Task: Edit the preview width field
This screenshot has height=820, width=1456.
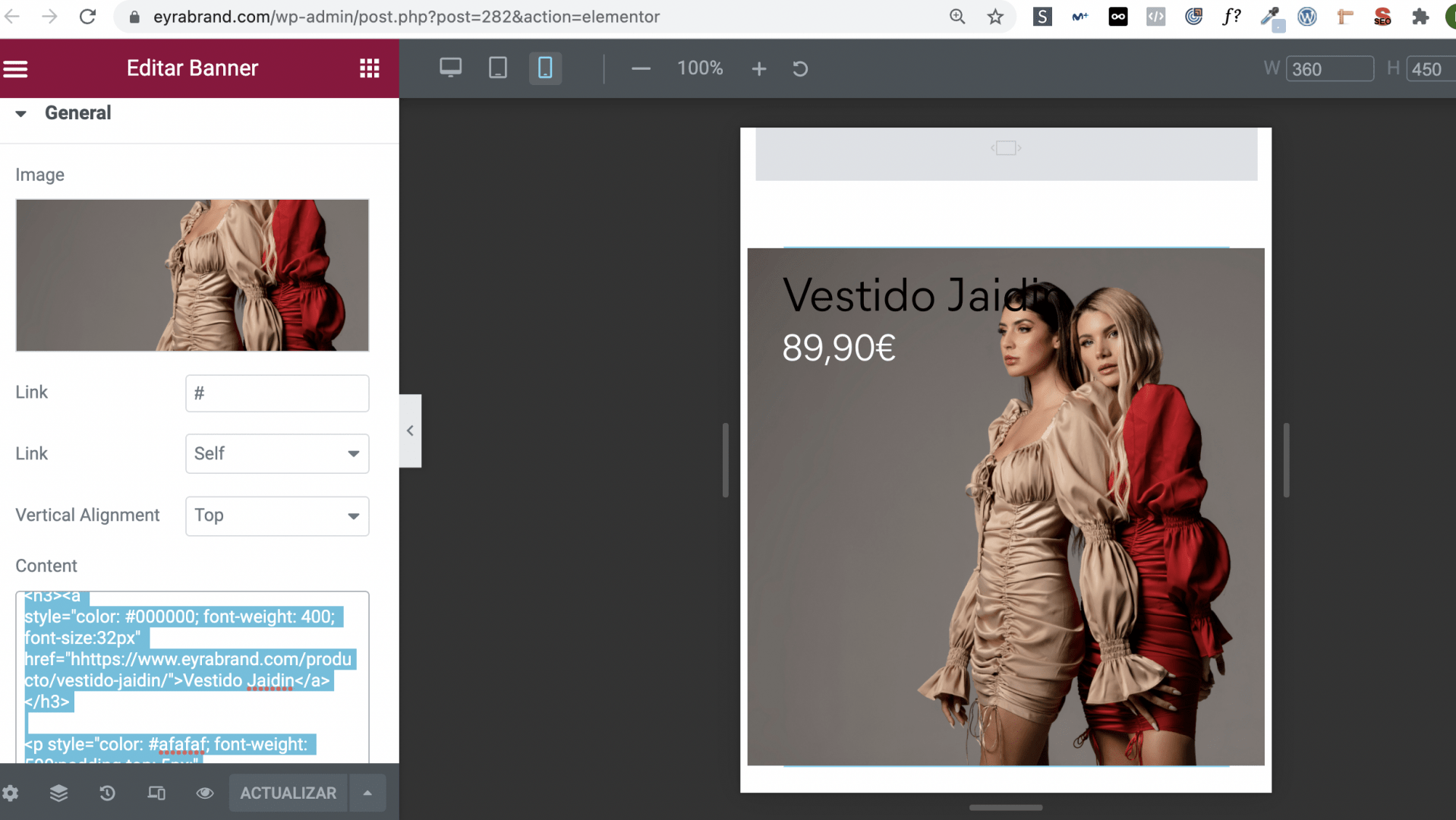Action: coord(1329,69)
